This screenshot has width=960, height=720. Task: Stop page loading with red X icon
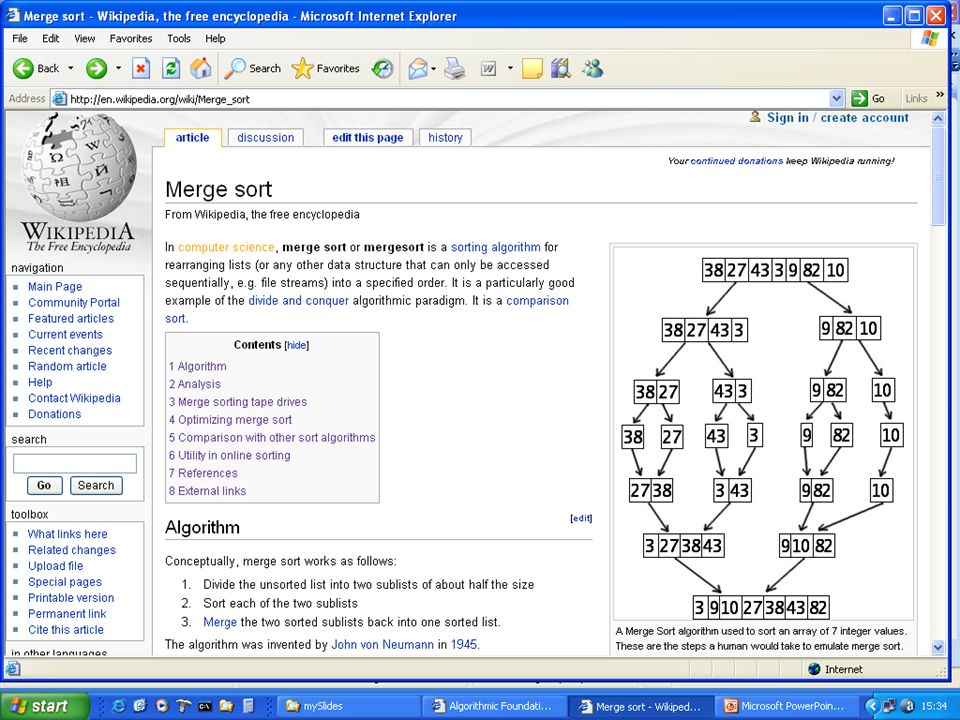click(x=141, y=68)
